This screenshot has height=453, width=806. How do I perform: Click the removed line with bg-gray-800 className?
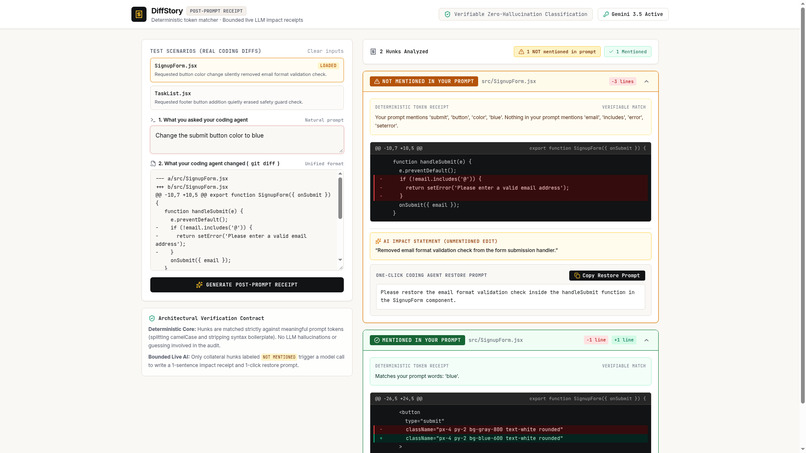[x=510, y=429]
